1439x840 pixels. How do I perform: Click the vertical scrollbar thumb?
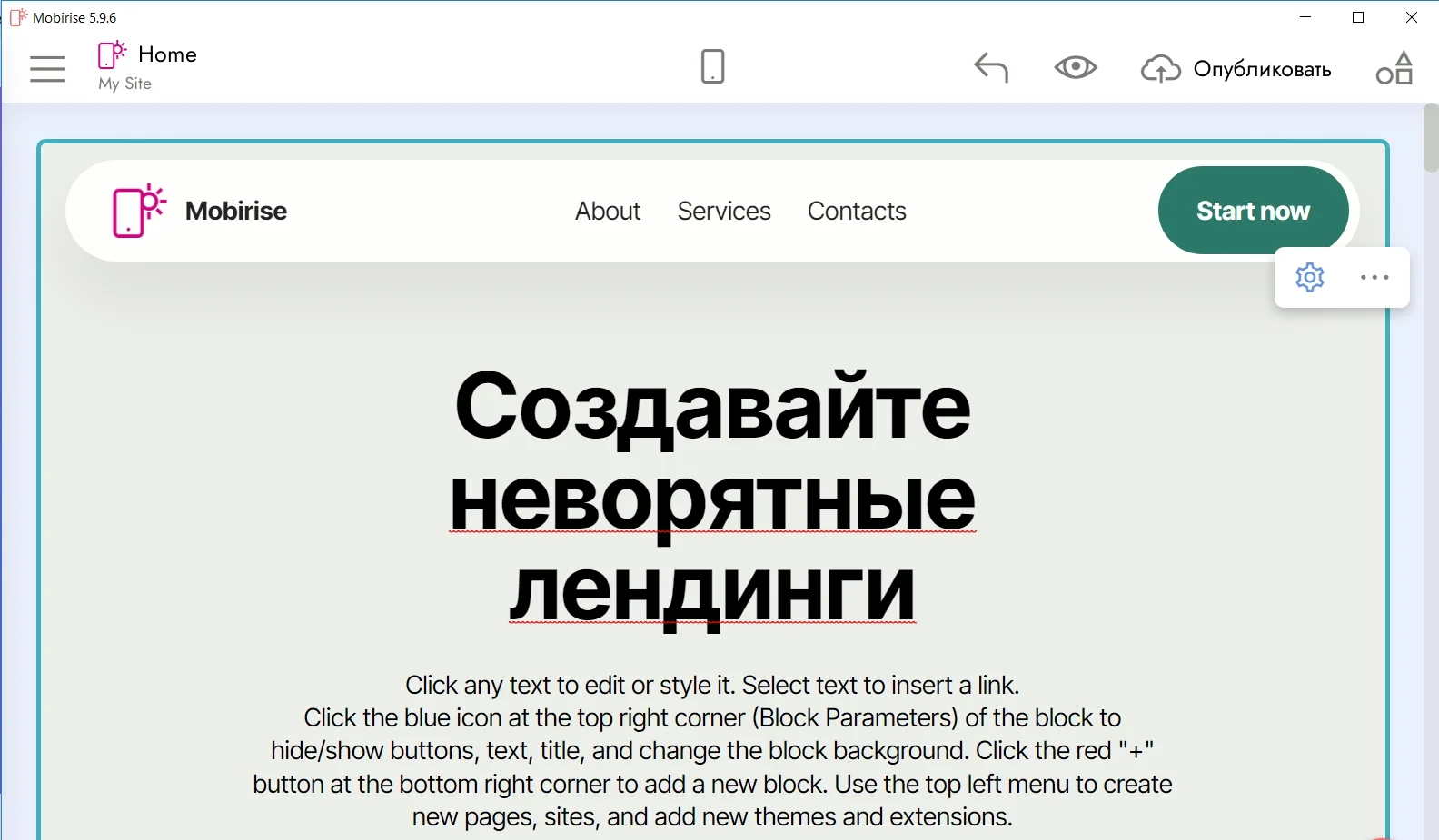(1431, 138)
